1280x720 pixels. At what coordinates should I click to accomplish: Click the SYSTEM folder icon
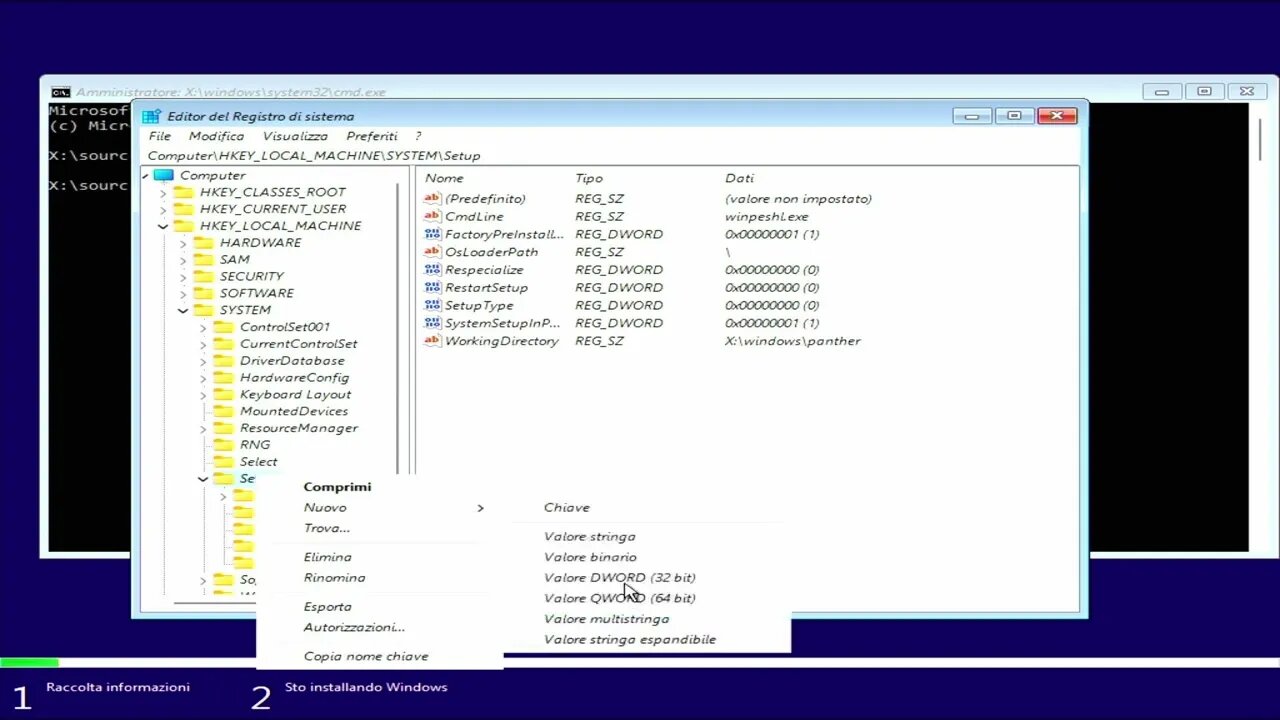(x=203, y=310)
